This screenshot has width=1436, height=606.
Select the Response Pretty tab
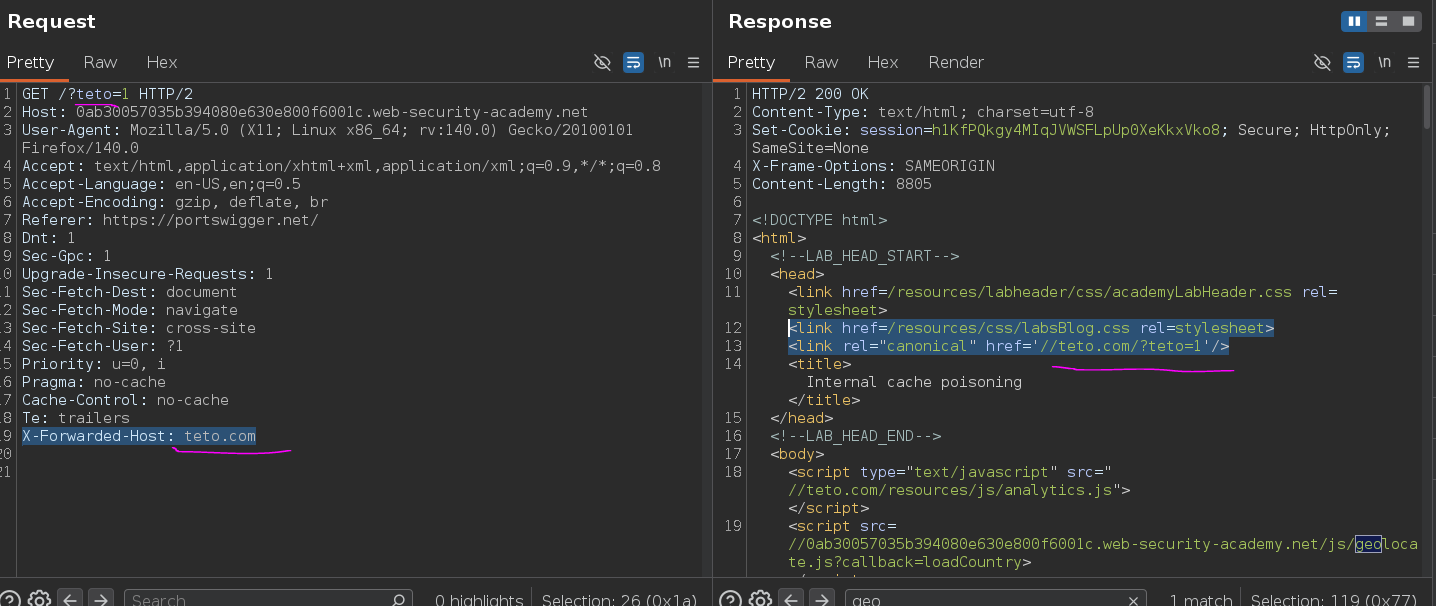(x=751, y=62)
